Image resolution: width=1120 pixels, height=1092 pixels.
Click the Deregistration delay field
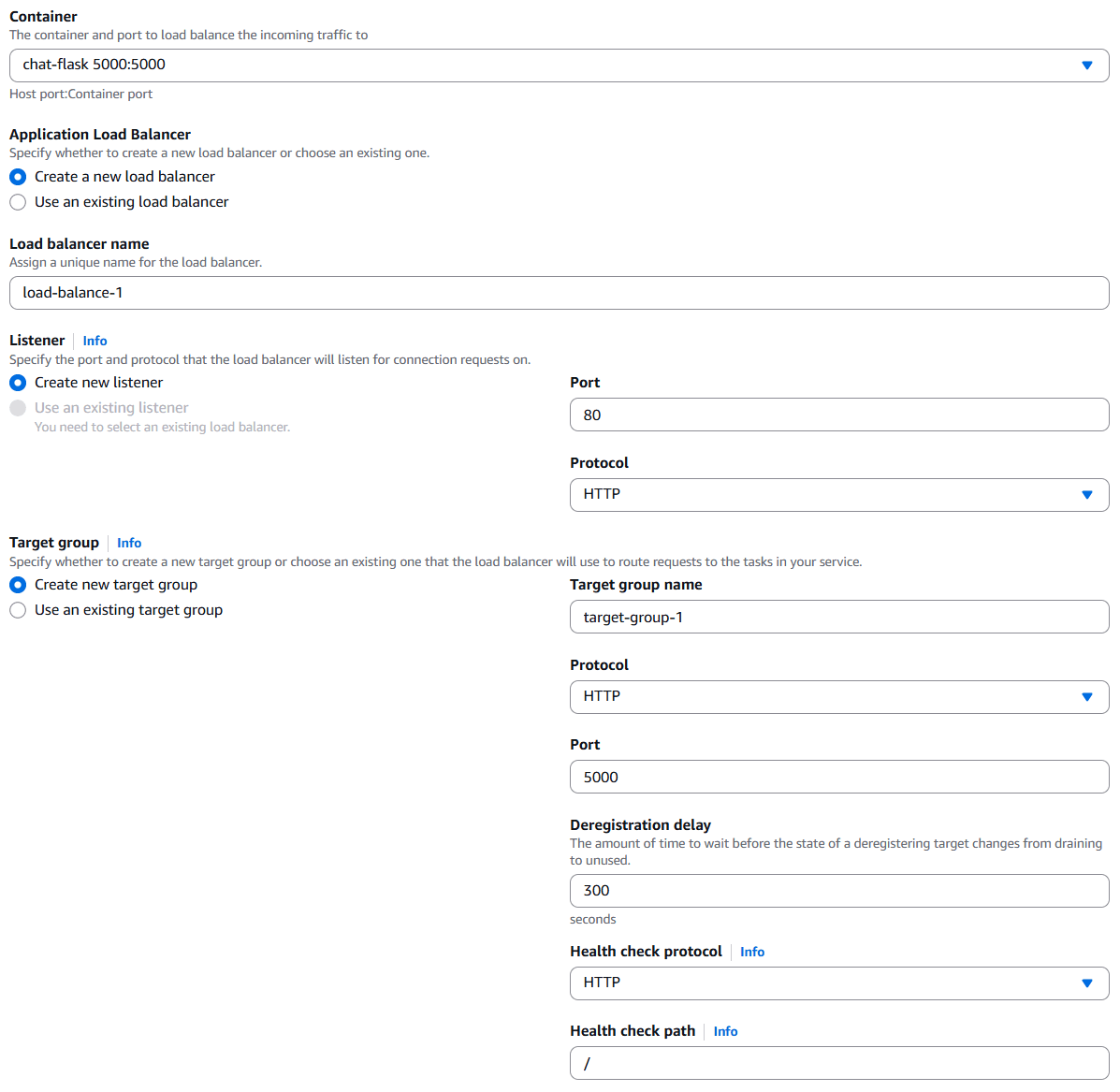pos(838,891)
